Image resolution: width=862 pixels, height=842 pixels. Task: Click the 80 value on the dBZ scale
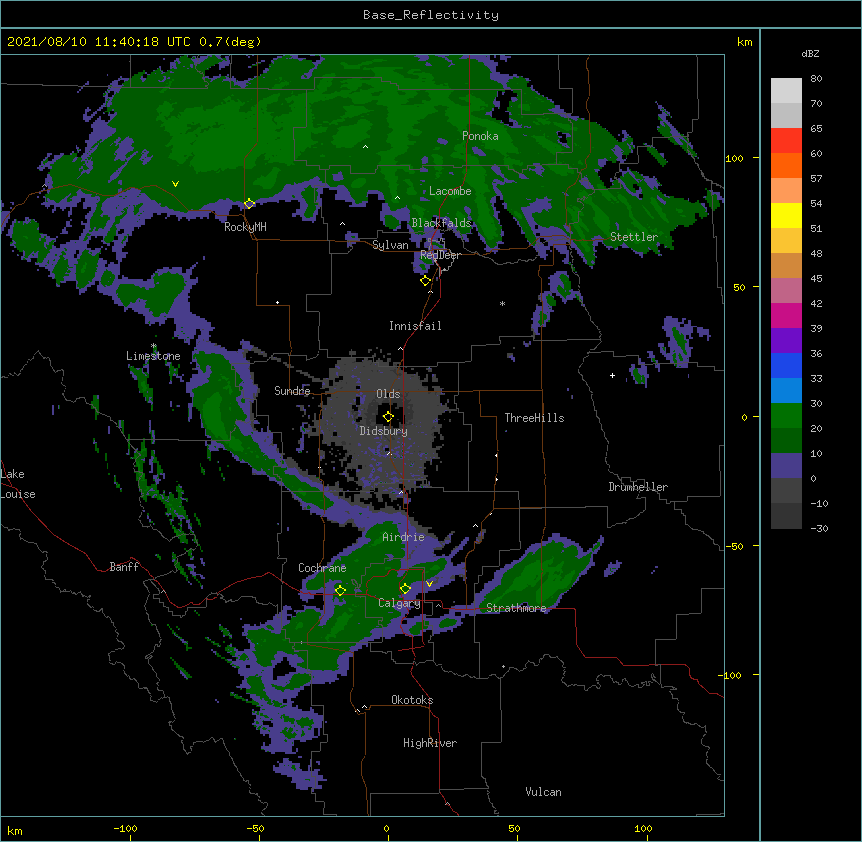tap(816, 79)
